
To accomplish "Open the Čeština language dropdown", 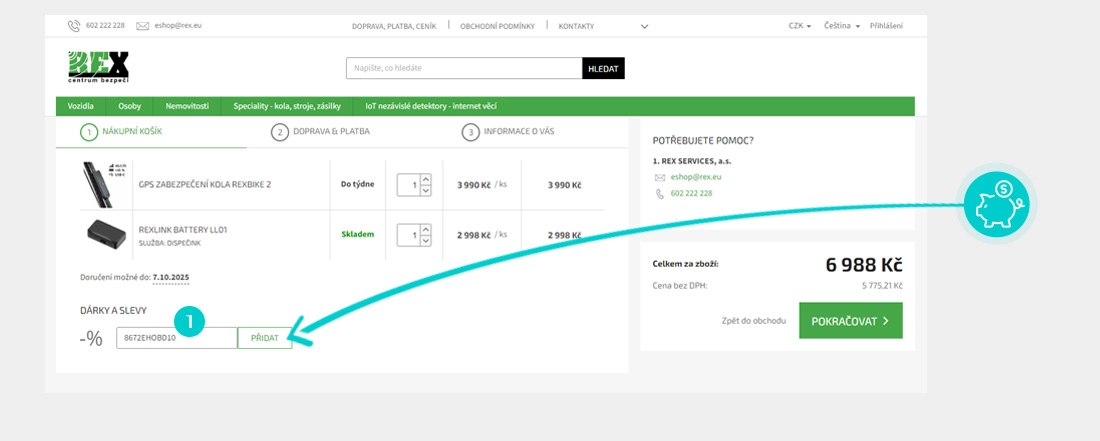I will click(842, 25).
